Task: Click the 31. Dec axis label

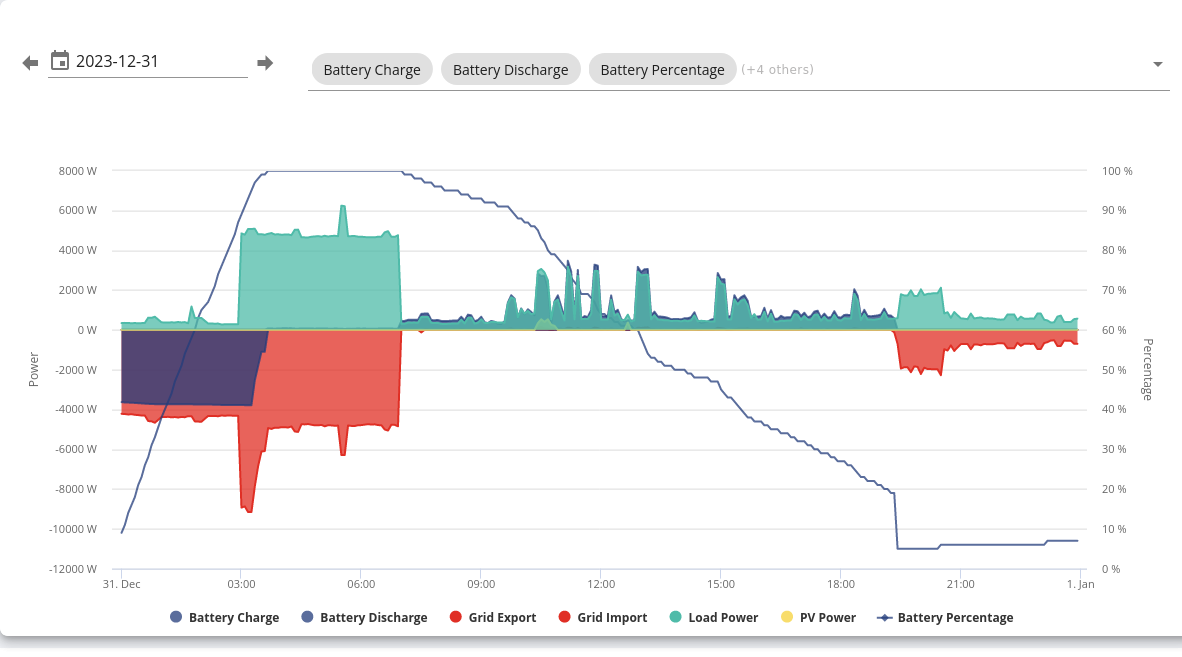Action: coord(121,584)
